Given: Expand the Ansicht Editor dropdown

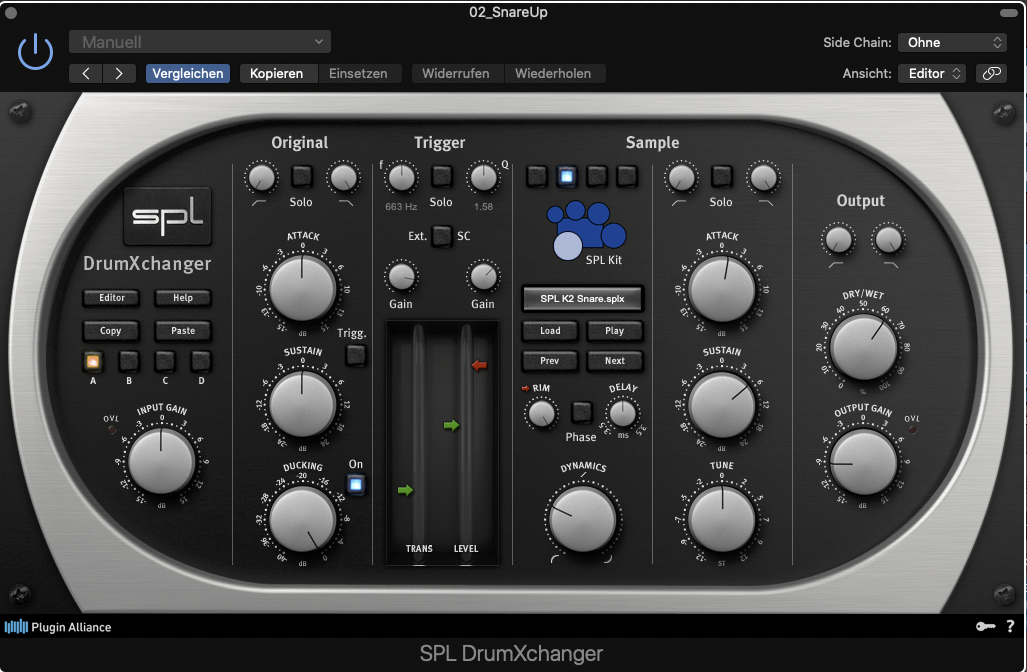Looking at the screenshot, I should coord(931,73).
